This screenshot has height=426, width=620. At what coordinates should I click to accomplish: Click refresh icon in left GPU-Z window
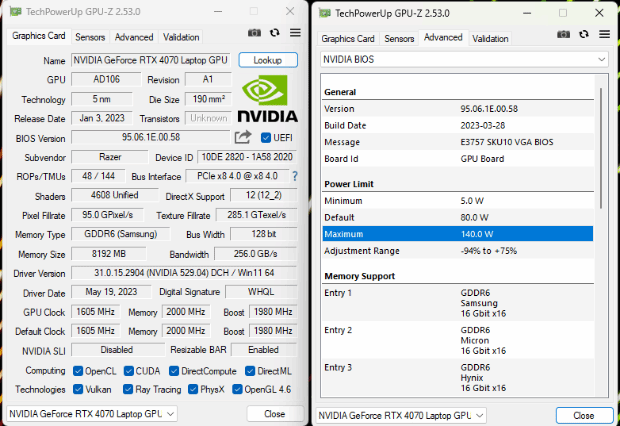click(275, 32)
